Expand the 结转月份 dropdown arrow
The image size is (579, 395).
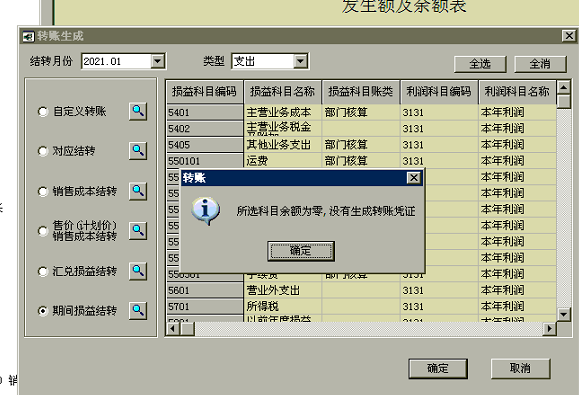point(158,61)
